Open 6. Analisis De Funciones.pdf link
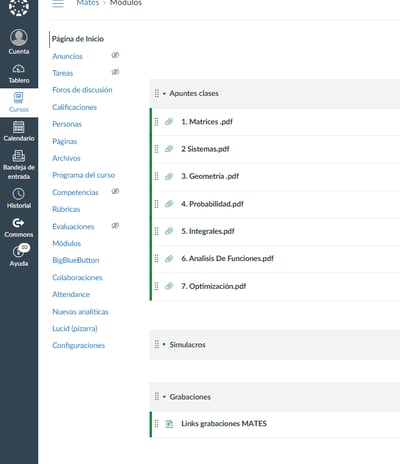Viewport: 400px width, 464px height. (x=227, y=258)
